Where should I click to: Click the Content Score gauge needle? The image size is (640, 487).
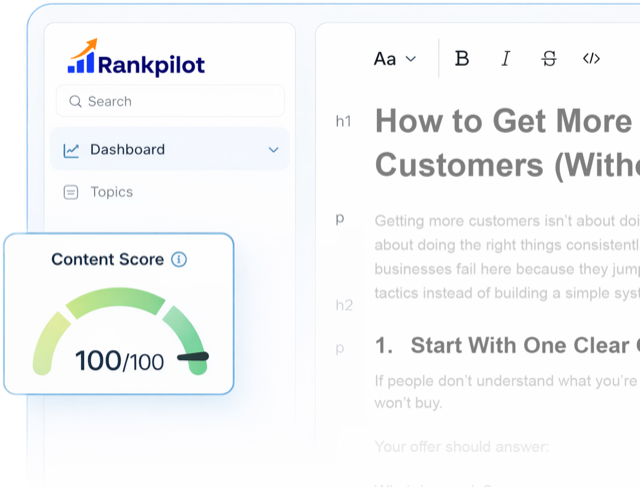tap(193, 357)
